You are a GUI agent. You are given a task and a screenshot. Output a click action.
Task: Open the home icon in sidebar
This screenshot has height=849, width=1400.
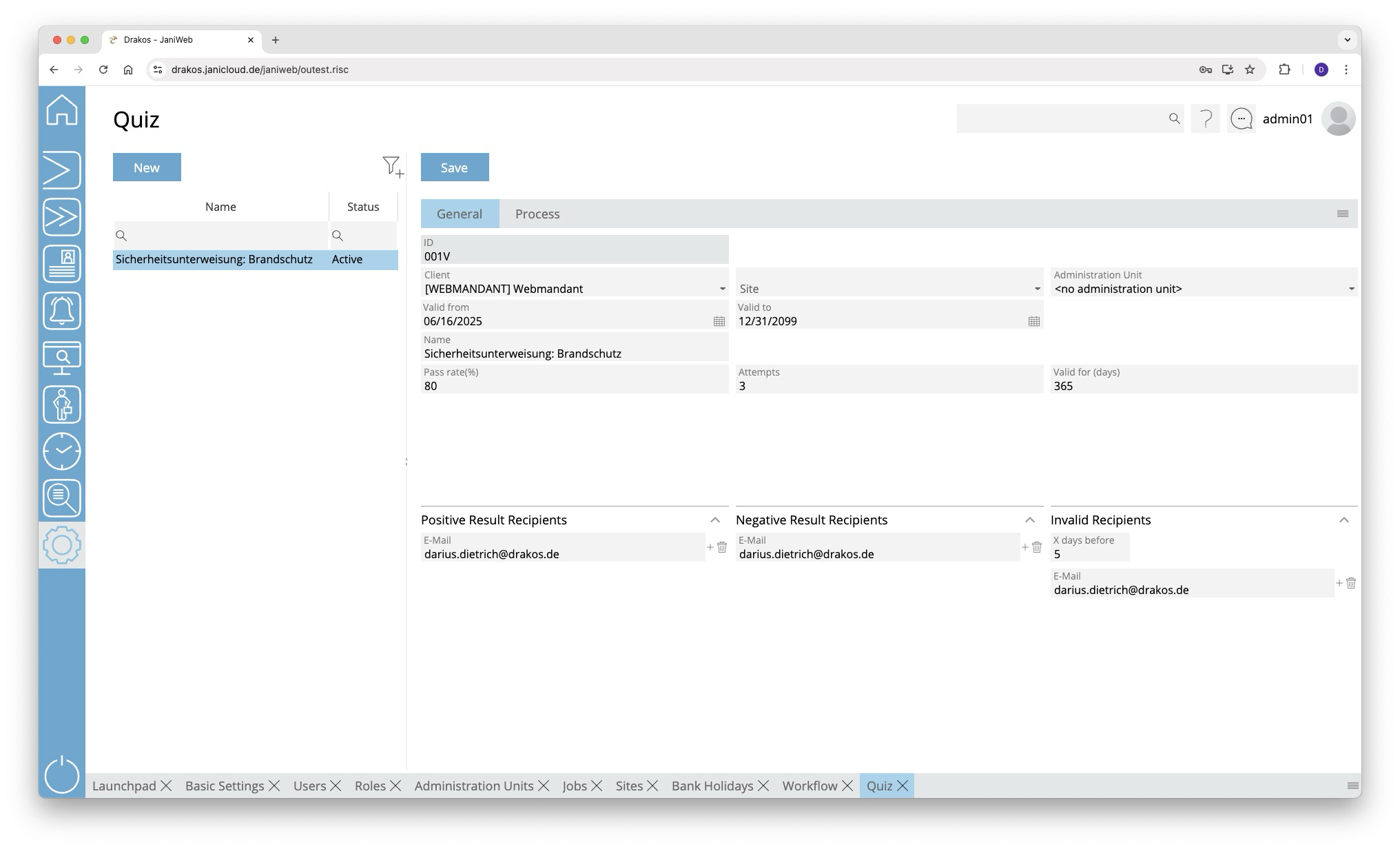point(62,110)
